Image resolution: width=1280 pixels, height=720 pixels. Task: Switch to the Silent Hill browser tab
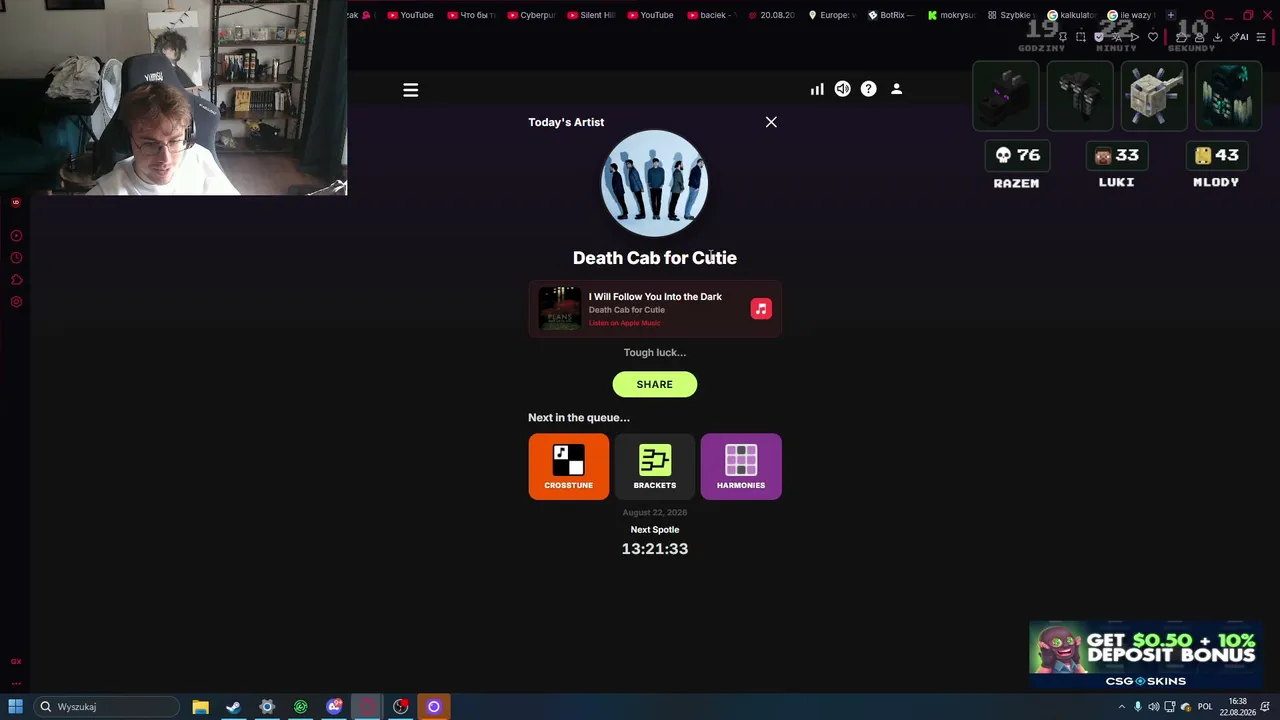591,15
